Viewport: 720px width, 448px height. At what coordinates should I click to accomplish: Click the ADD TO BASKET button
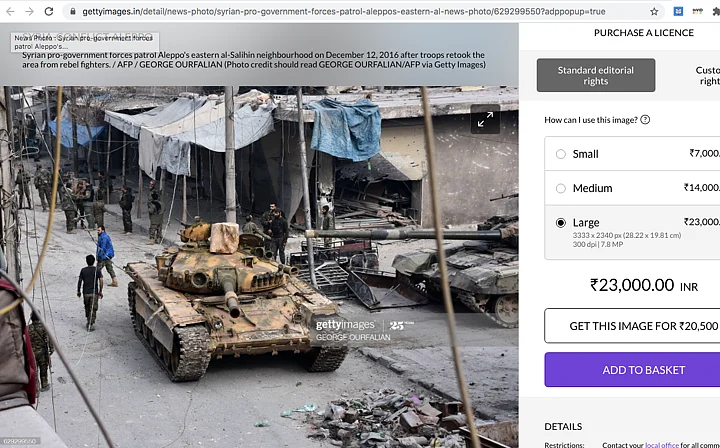[x=633, y=370]
